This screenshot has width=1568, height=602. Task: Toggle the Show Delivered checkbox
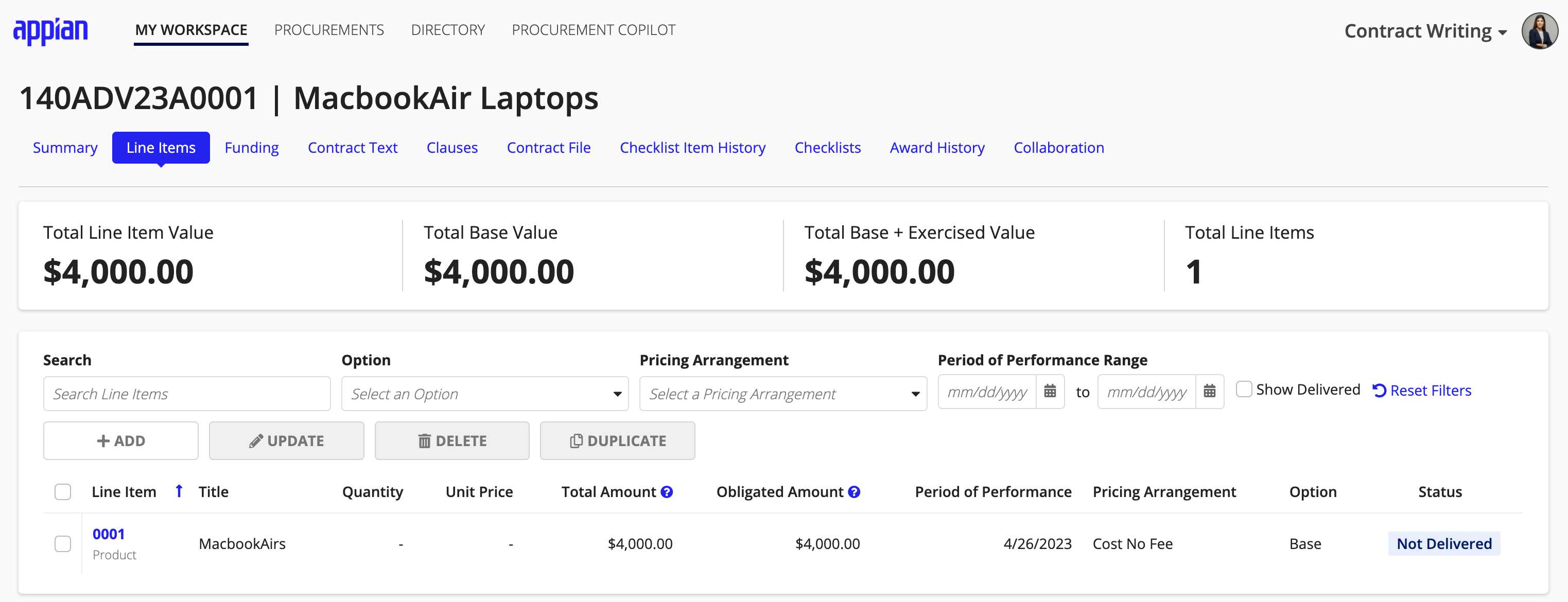click(1244, 389)
